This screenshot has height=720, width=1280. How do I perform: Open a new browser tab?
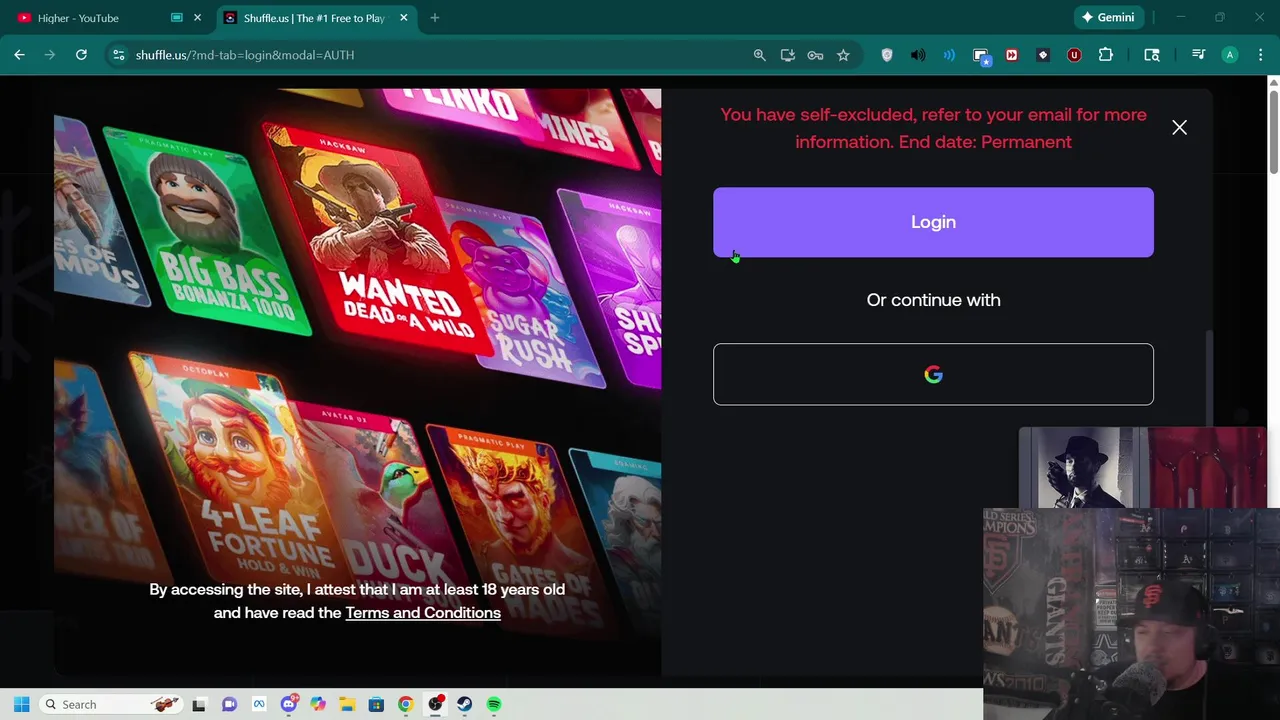coord(435,18)
